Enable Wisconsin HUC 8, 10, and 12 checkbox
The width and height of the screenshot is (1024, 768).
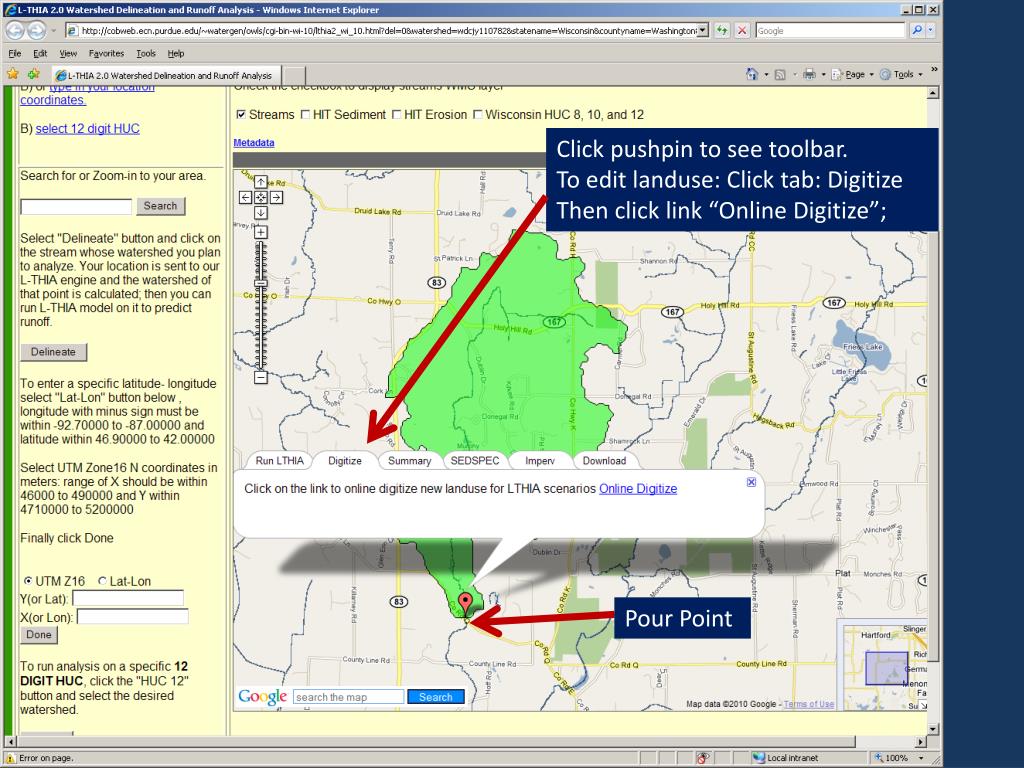477,115
